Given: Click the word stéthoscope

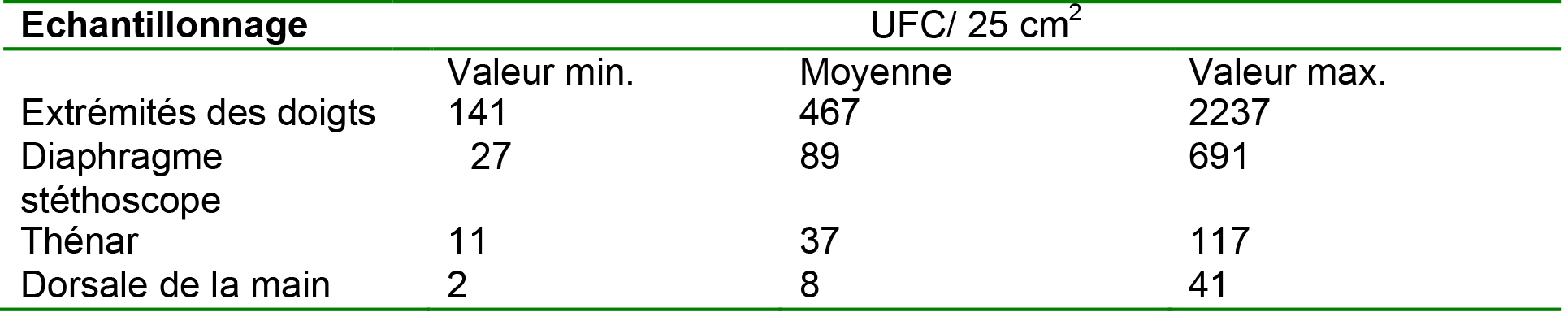Looking at the screenshot, I should coord(121,201).
